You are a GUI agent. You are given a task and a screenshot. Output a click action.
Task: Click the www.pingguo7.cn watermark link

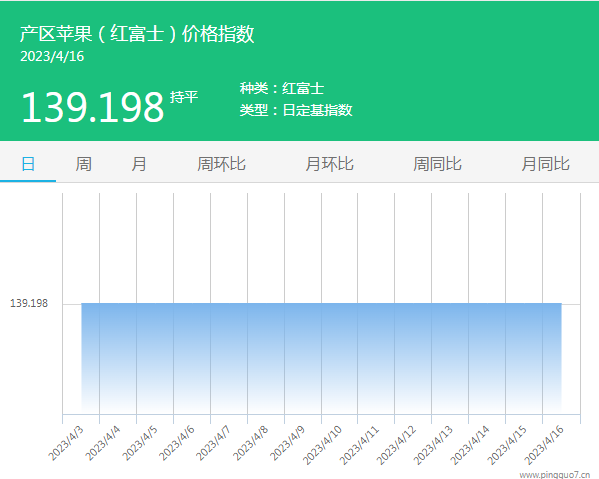click(555, 475)
